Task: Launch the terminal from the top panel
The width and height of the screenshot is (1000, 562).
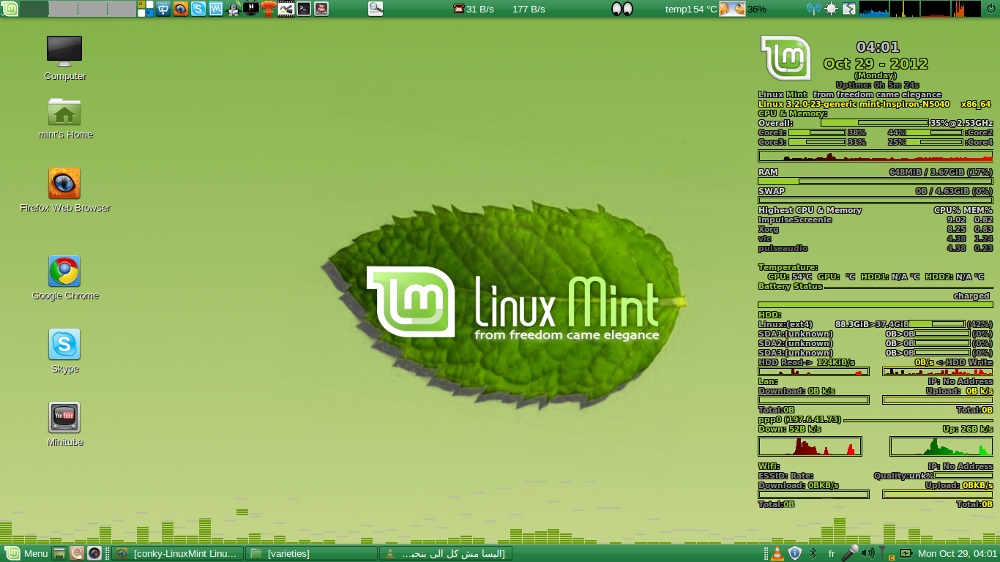Action: [304, 9]
